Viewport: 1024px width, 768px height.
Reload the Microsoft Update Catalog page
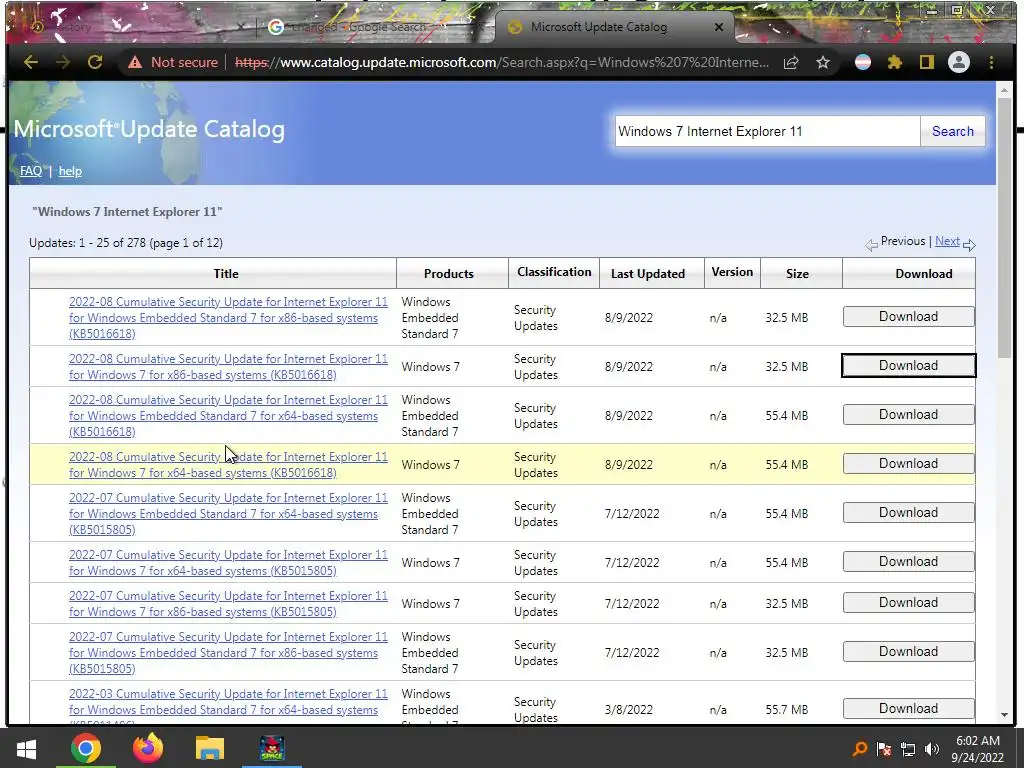click(95, 62)
